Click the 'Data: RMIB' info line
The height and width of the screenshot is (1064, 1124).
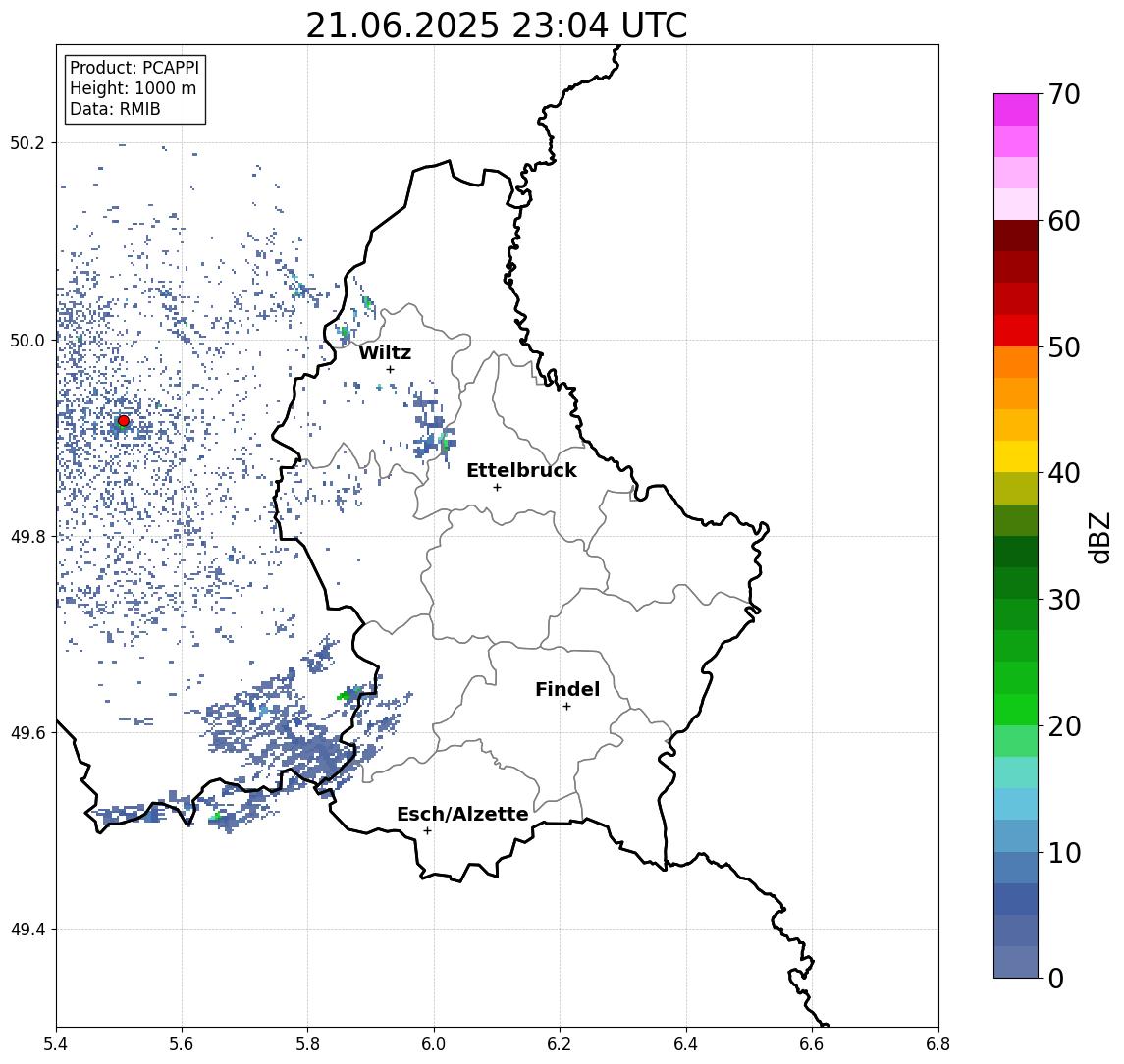115,109
